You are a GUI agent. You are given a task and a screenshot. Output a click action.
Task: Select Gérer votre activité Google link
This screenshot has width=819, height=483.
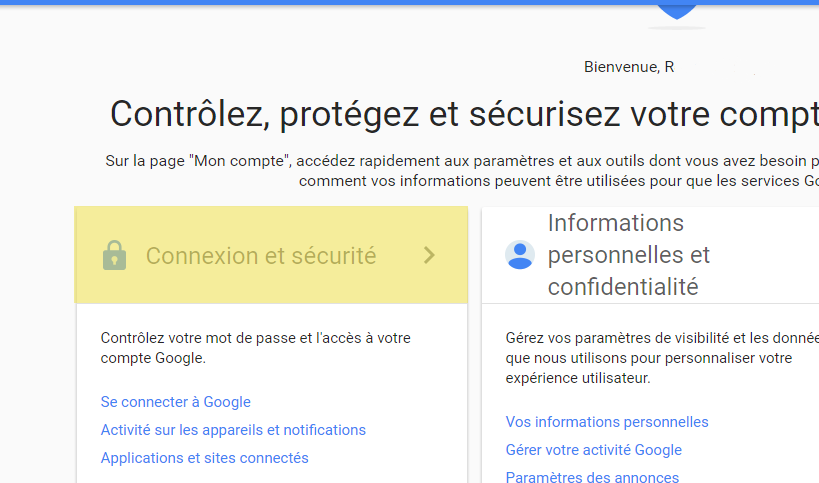(x=594, y=450)
